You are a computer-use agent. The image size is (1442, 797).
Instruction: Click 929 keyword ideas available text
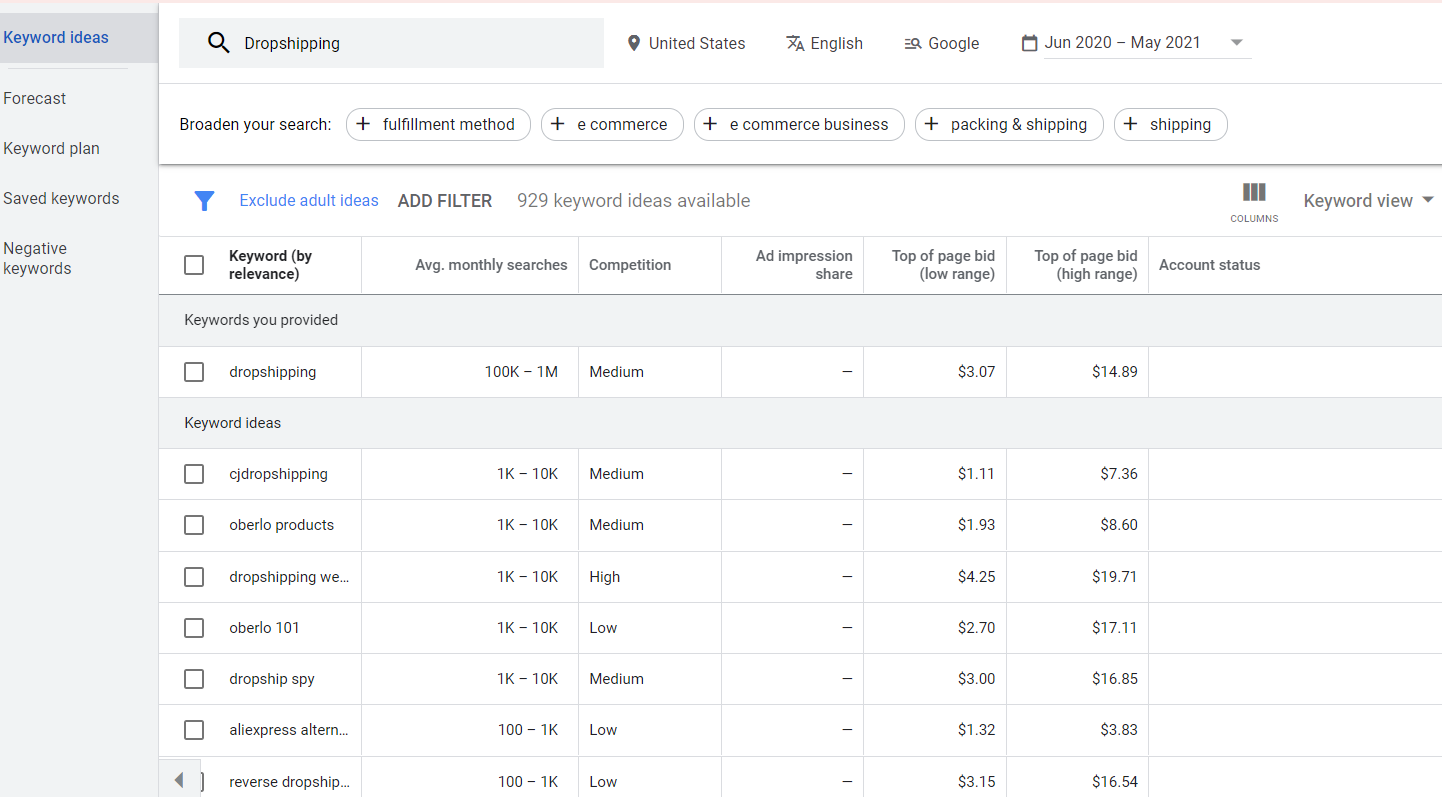coord(633,201)
